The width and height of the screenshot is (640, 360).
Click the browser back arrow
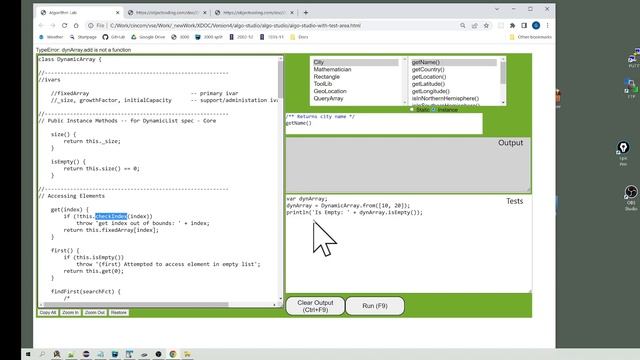[x=41, y=25]
